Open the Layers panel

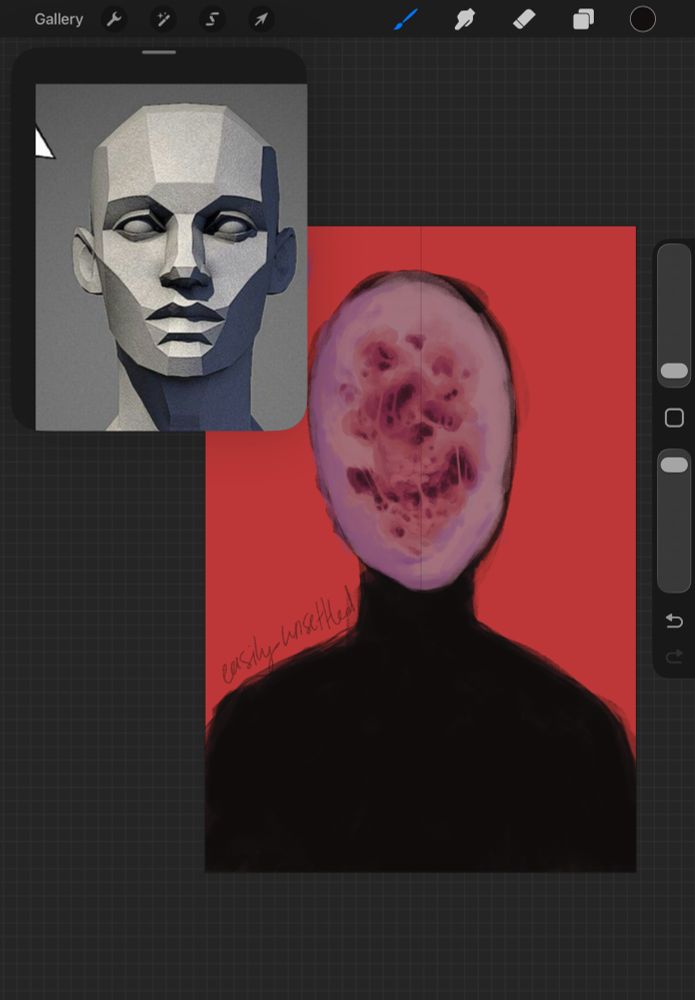click(583, 20)
